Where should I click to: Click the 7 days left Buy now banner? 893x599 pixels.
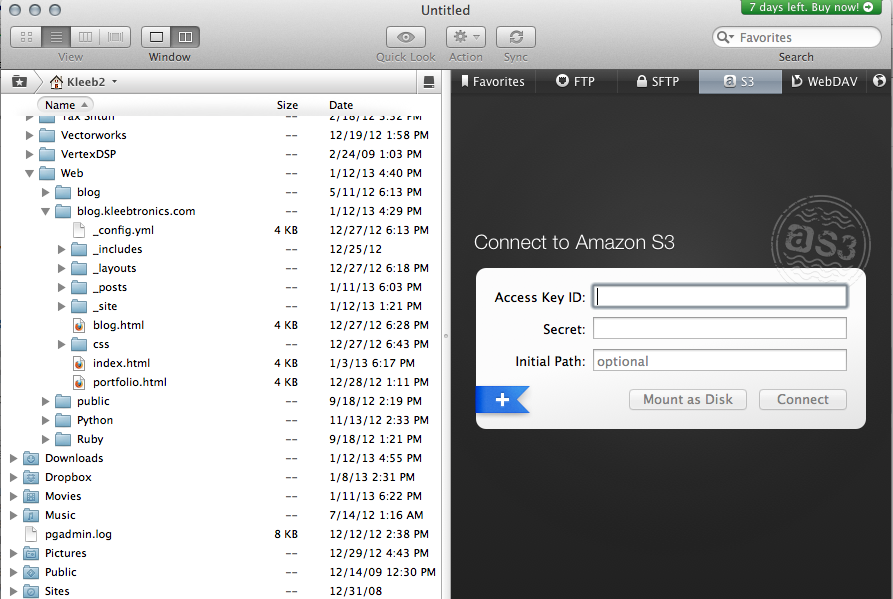point(811,7)
